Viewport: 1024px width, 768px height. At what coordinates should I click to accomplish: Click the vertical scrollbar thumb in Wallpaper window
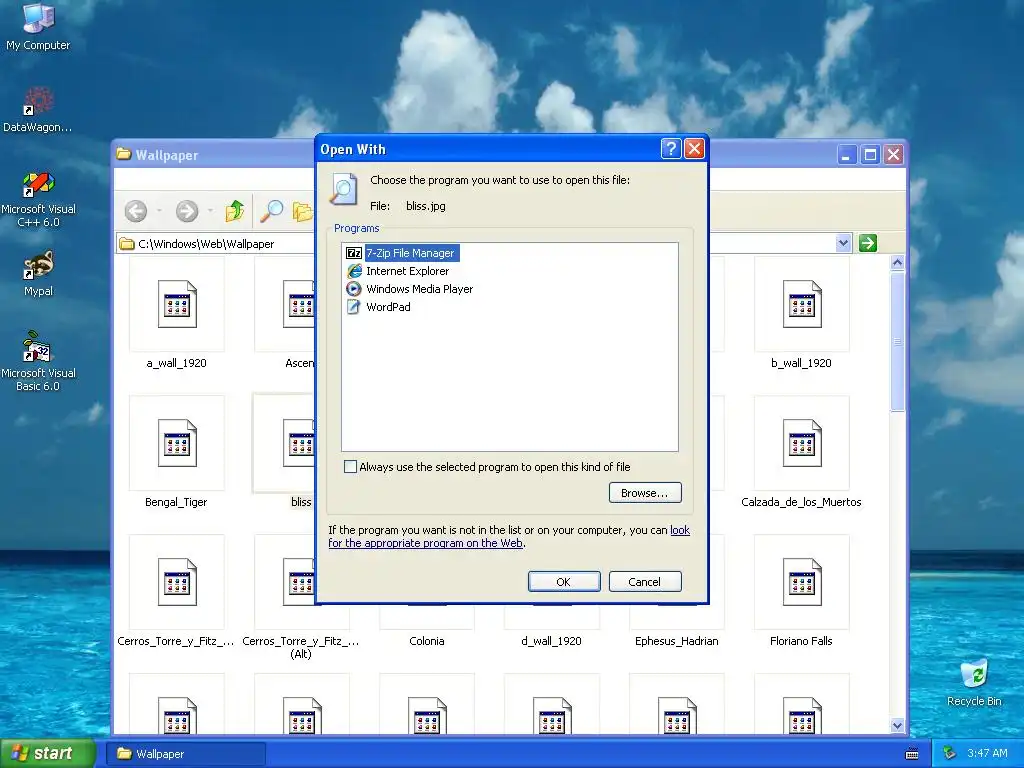(x=897, y=342)
